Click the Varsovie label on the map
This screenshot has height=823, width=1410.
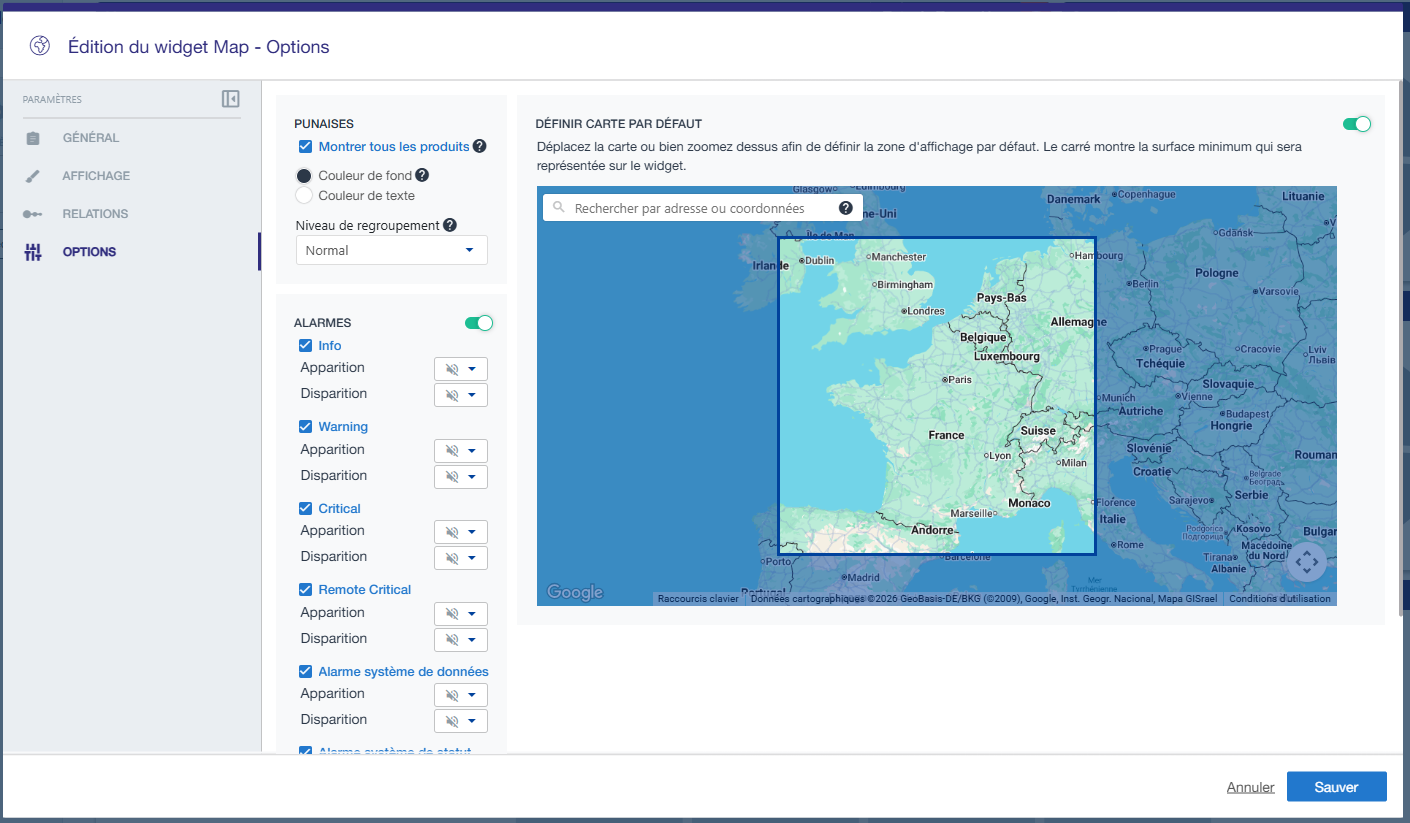[x=1276, y=292]
